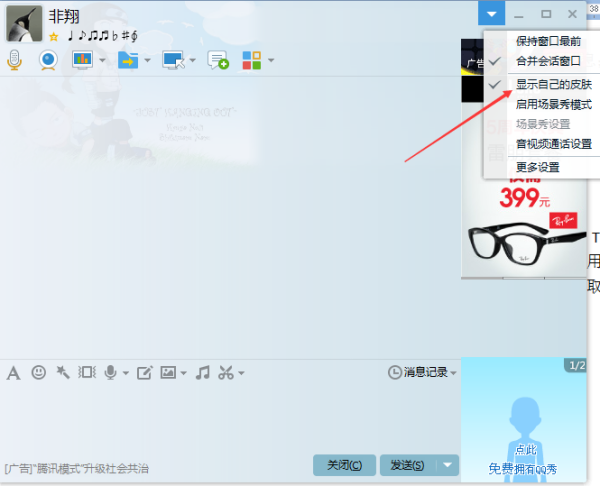The image size is (600, 486).
Task: Start a video call with the webcam icon
Action: tap(48, 60)
